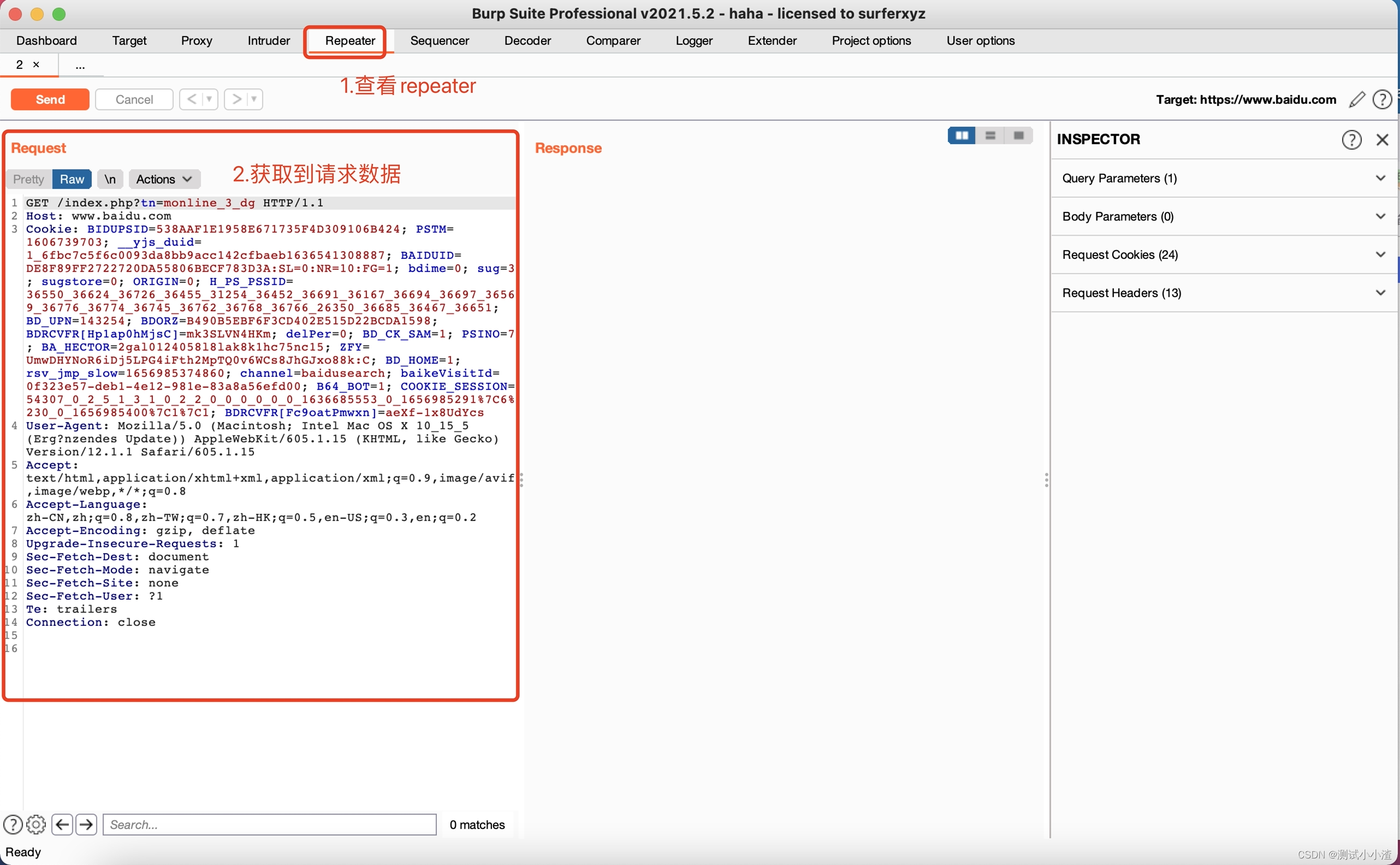Open Repeater help question mark icon

tap(1381, 99)
